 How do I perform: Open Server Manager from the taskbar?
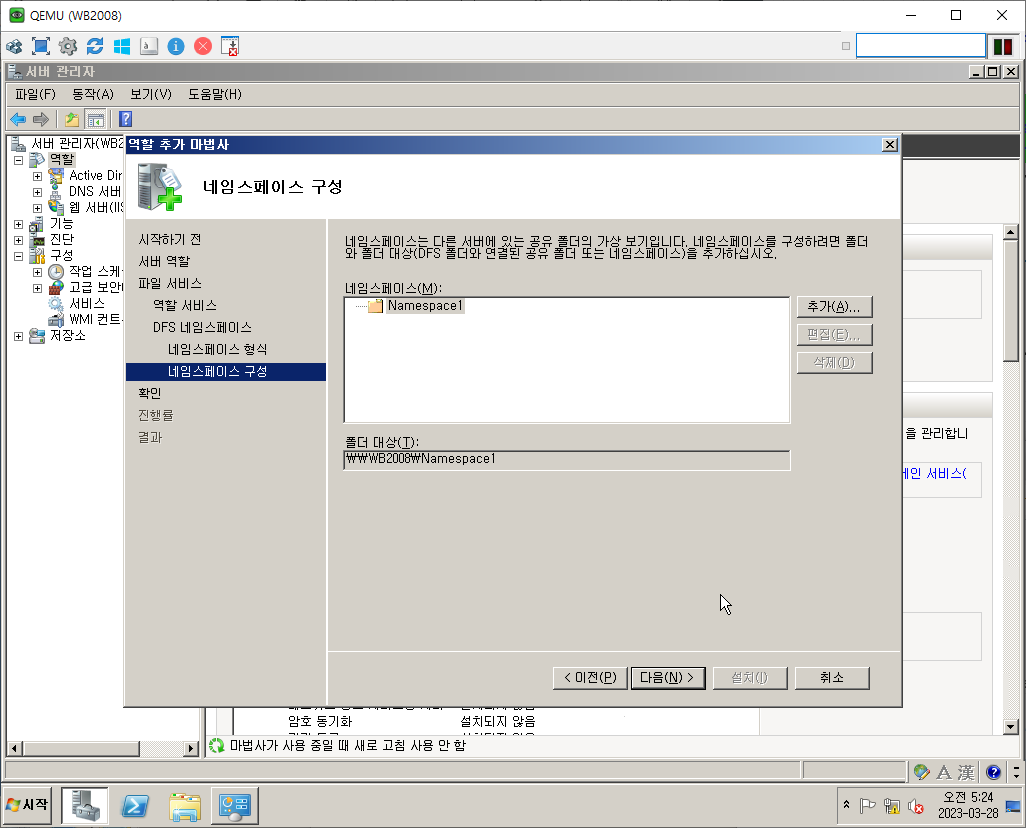pos(85,805)
